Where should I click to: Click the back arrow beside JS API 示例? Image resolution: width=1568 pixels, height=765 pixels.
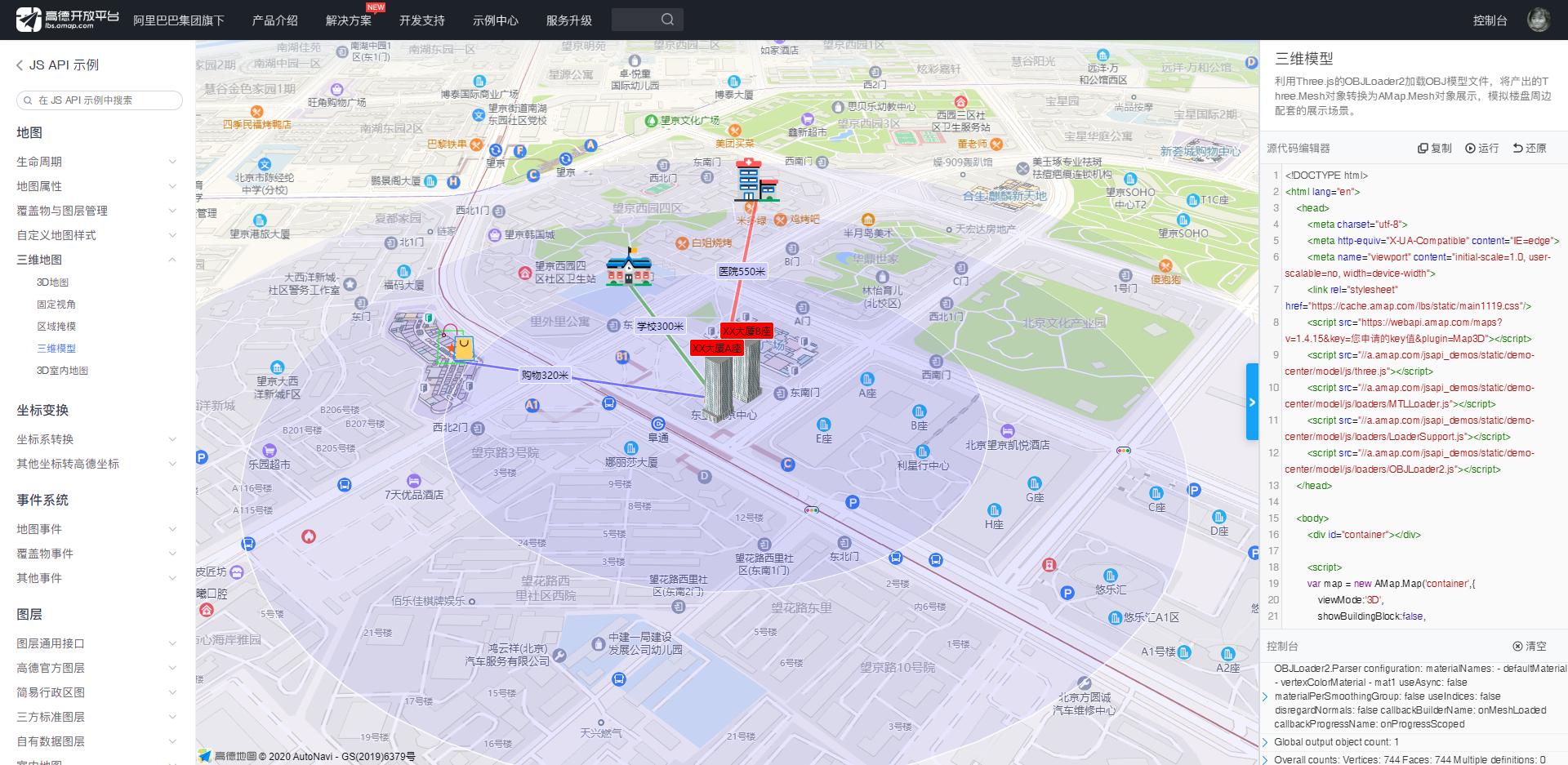18,64
